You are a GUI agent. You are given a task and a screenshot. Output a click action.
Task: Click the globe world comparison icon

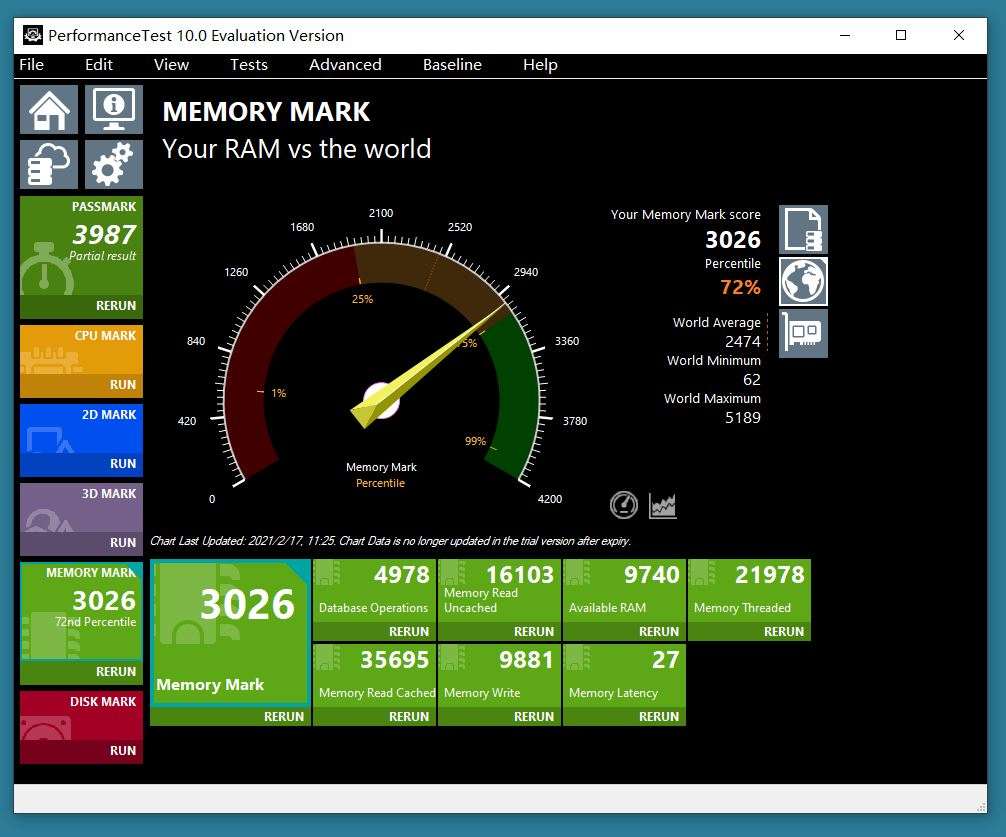[803, 282]
